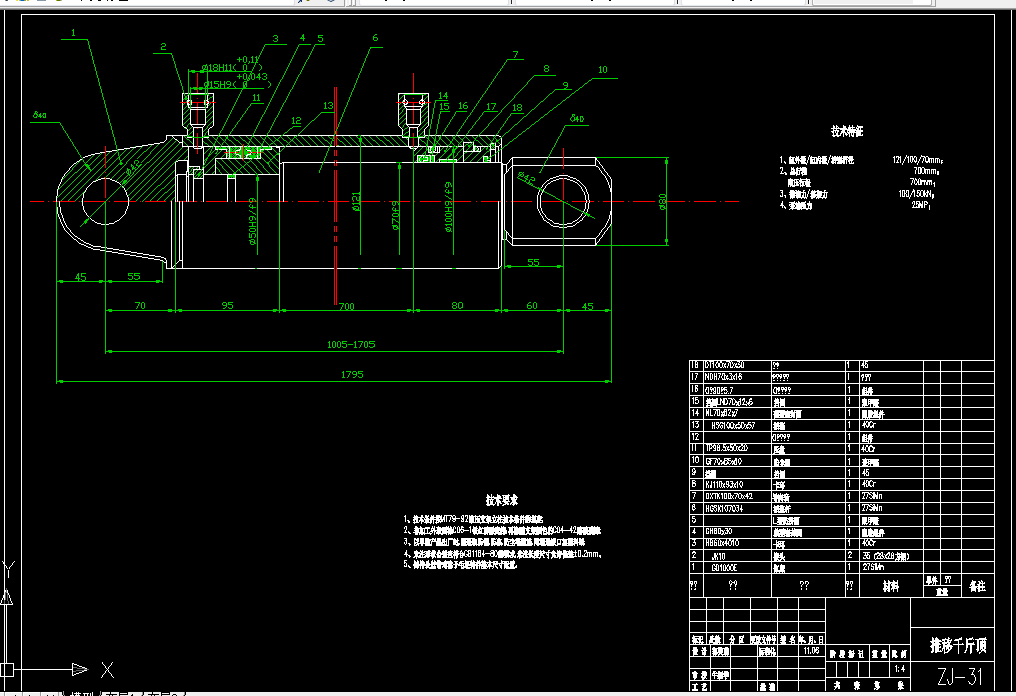The image size is (1016, 696).
Task: Pick callout balloon number 3
Action: (x=275, y=39)
